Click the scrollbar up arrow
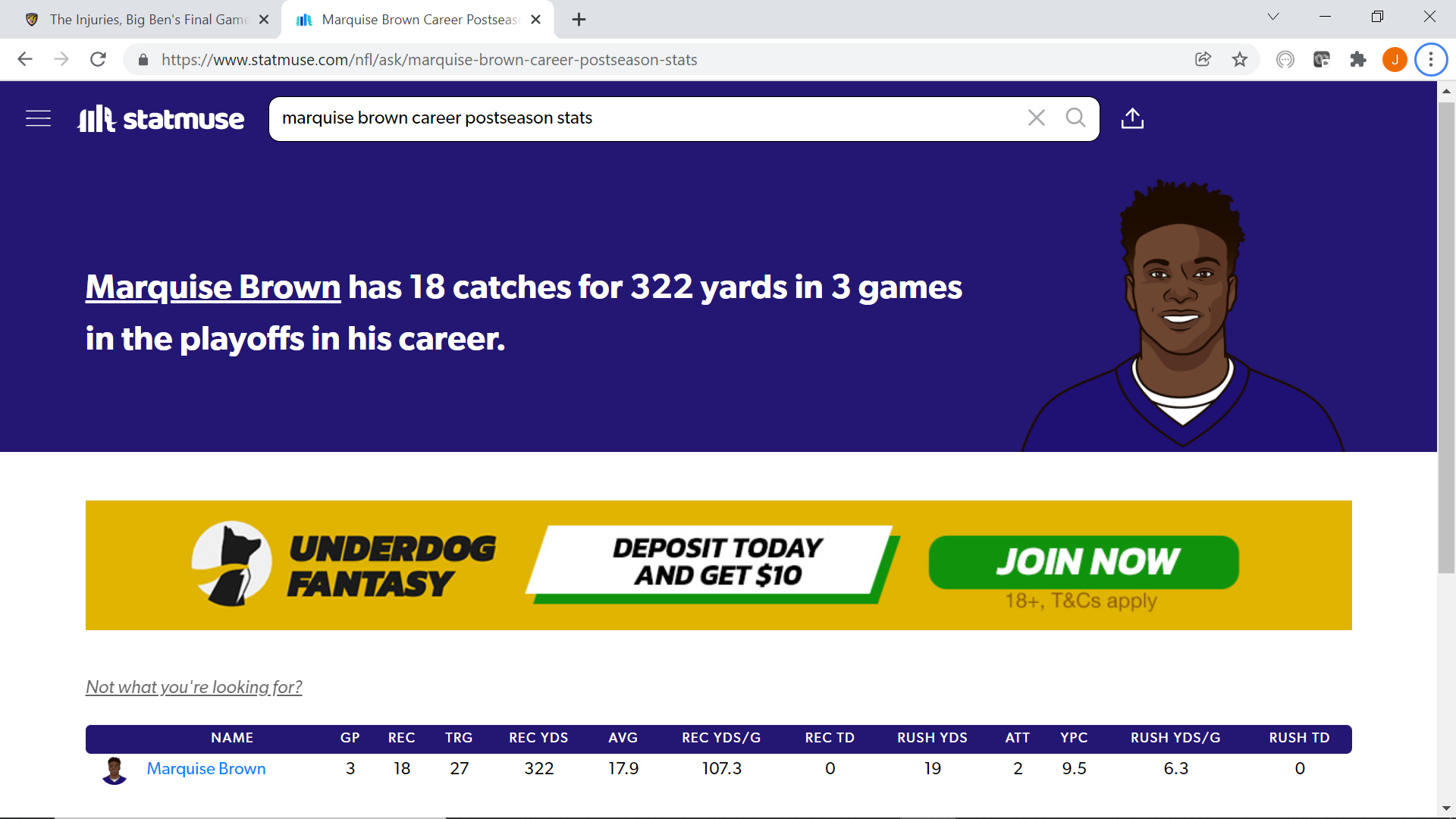 point(1446,91)
